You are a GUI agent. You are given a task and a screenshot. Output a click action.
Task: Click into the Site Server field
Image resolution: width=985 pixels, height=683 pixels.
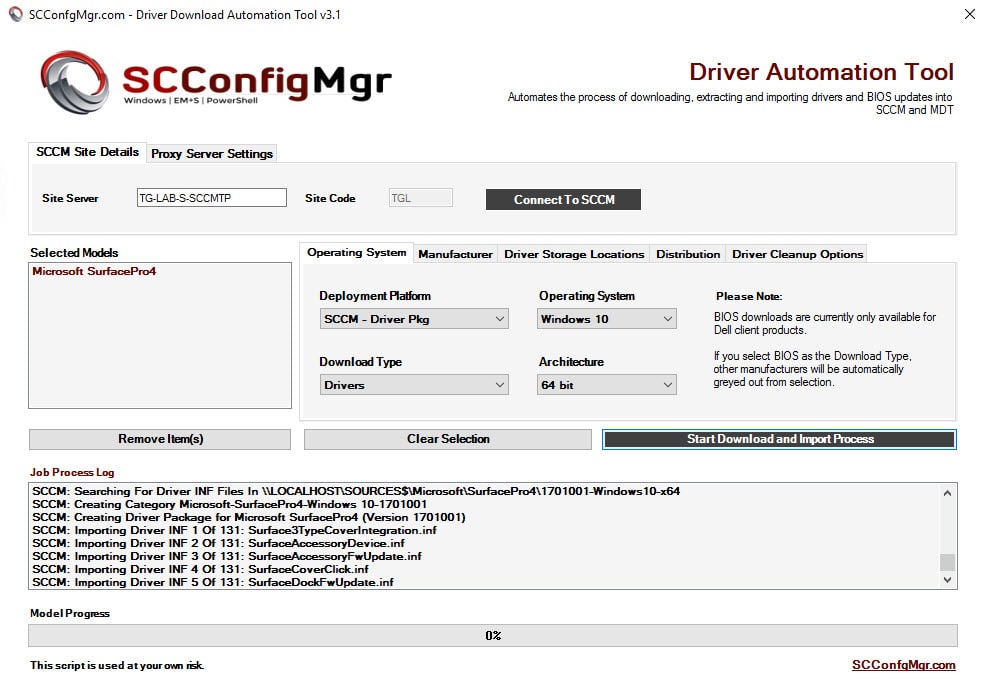point(212,198)
